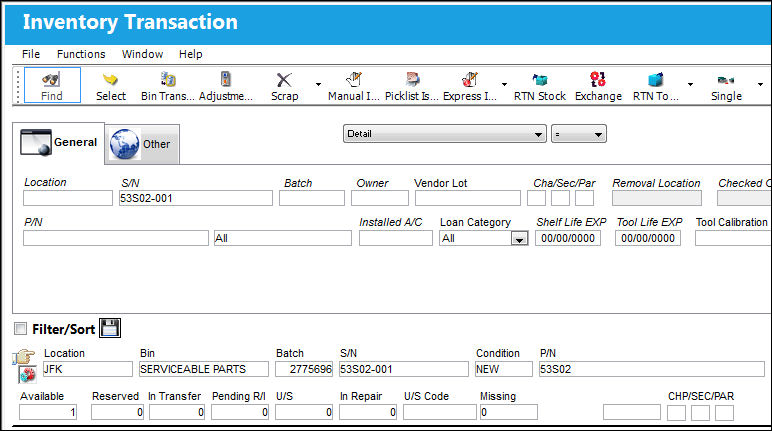Click the S/N search field containing 53S02-001

tap(195, 198)
